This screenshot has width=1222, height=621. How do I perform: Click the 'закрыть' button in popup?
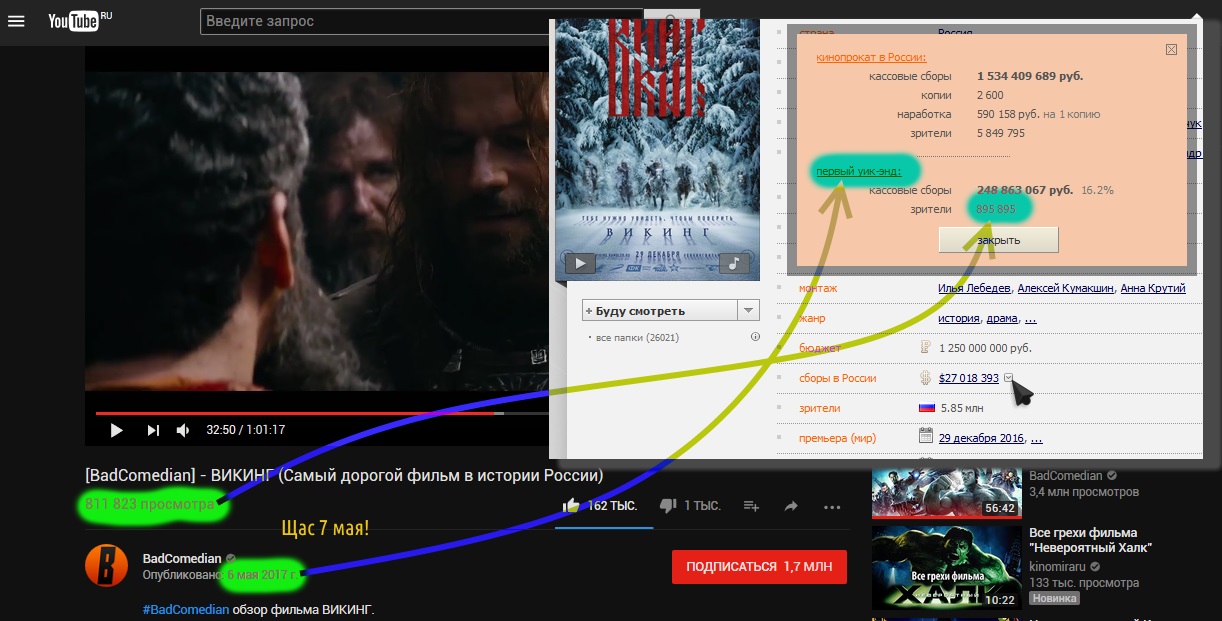pyautogui.click(x=998, y=240)
